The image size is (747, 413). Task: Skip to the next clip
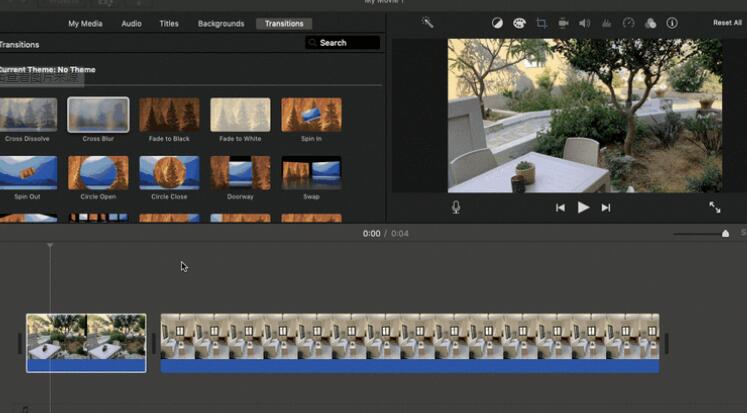[x=606, y=208]
